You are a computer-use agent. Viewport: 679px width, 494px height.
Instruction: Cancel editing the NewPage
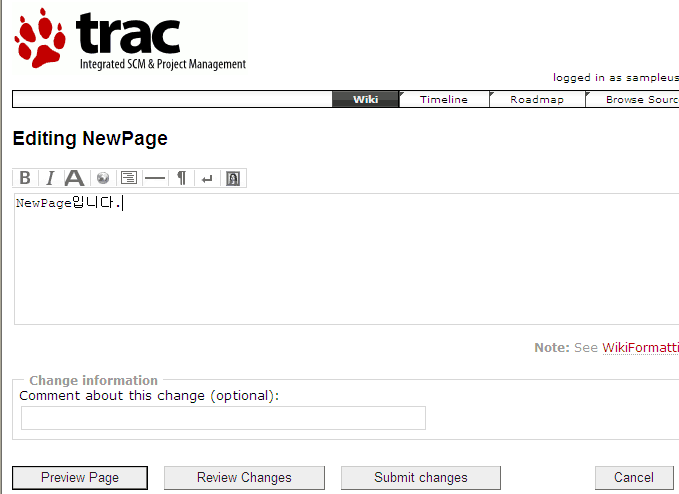pos(633,478)
